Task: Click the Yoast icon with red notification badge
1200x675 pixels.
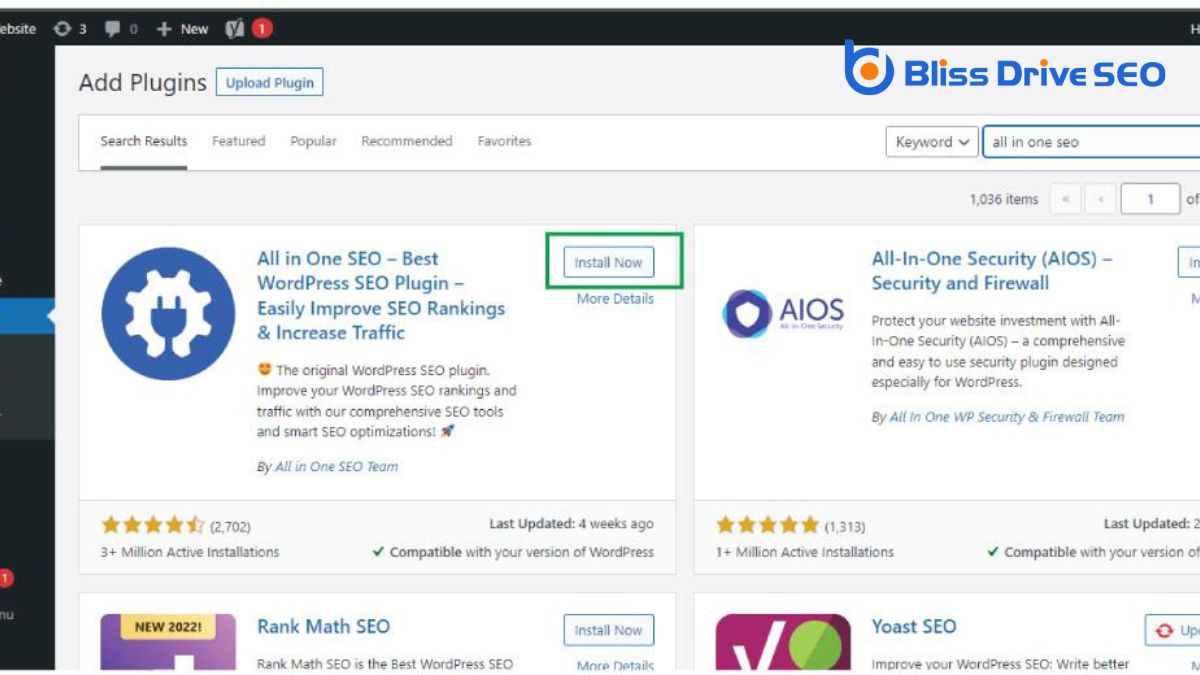Action: point(248,29)
